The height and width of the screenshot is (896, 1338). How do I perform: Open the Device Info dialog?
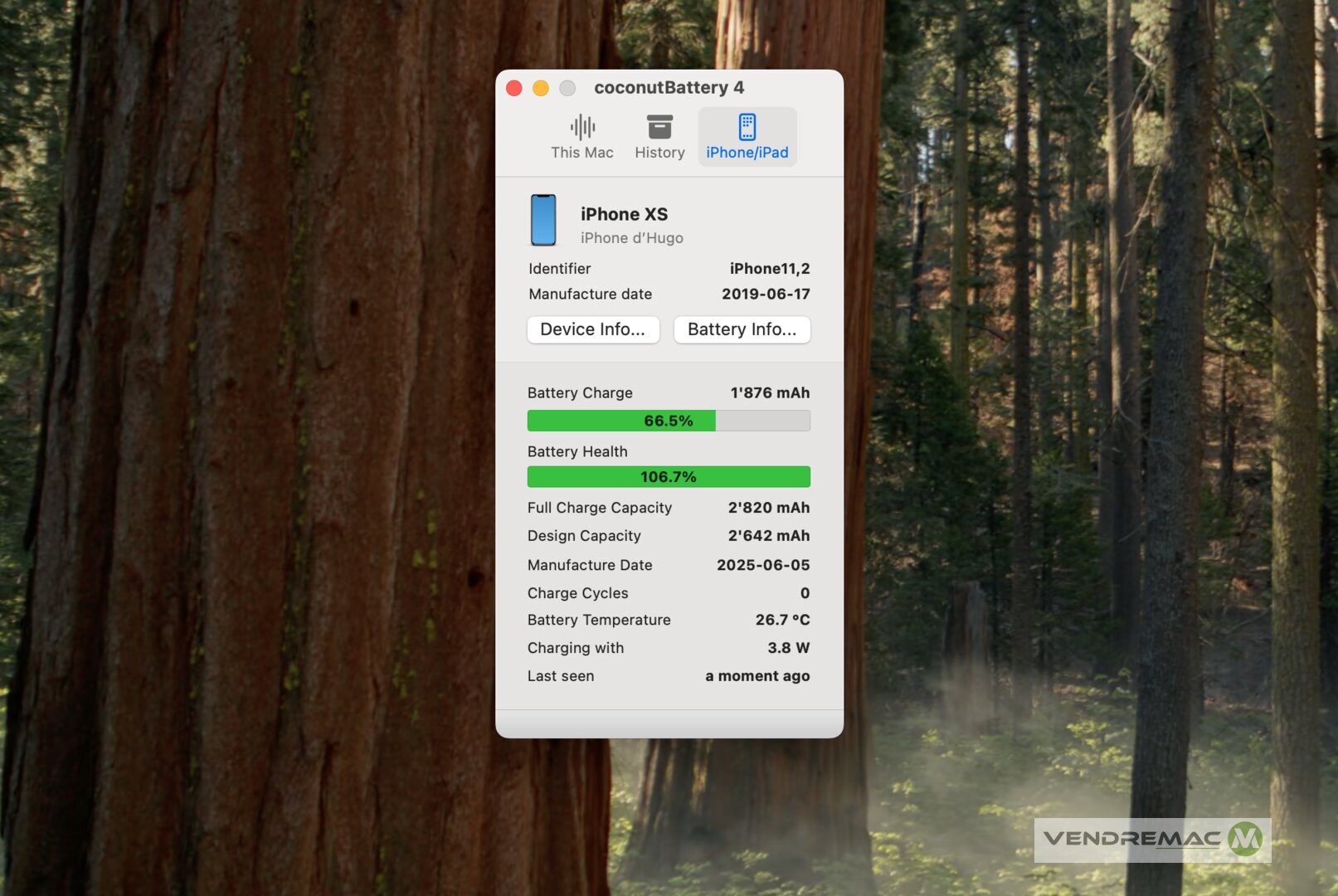tap(593, 329)
